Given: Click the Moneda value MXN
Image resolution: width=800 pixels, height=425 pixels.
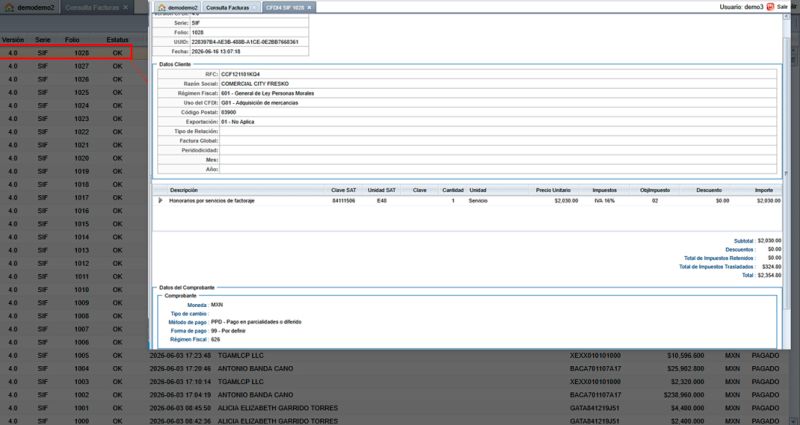Looking at the screenshot, I should pos(217,305).
